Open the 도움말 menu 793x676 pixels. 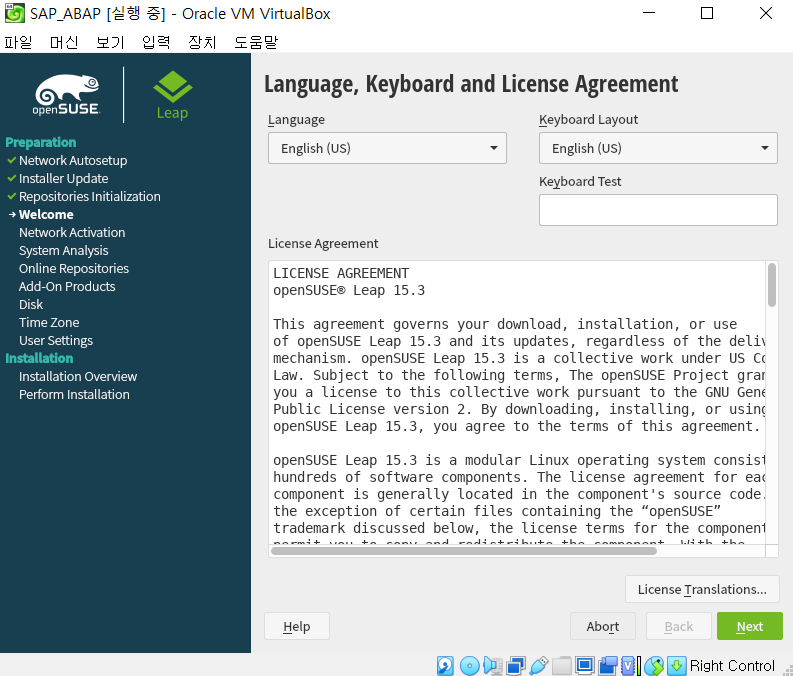[256, 42]
